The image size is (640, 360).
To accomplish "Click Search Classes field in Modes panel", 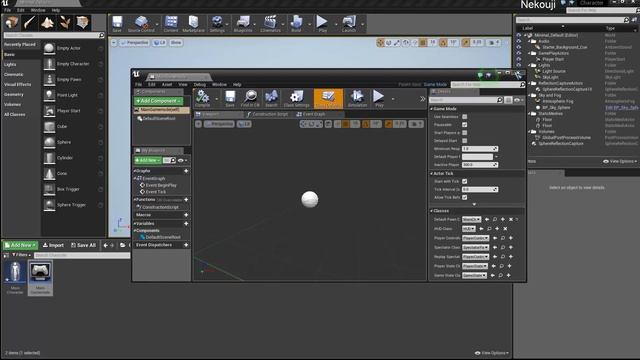I will 54,36.
